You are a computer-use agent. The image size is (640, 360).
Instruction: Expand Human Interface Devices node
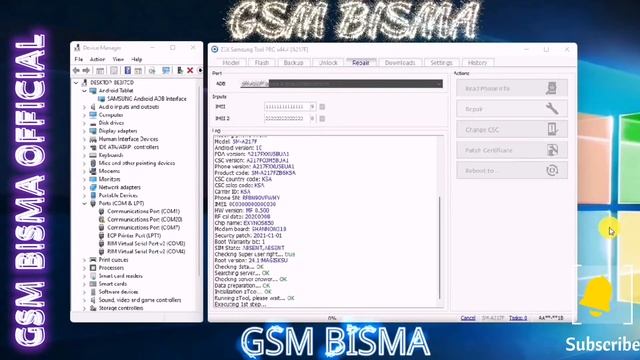(84, 139)
